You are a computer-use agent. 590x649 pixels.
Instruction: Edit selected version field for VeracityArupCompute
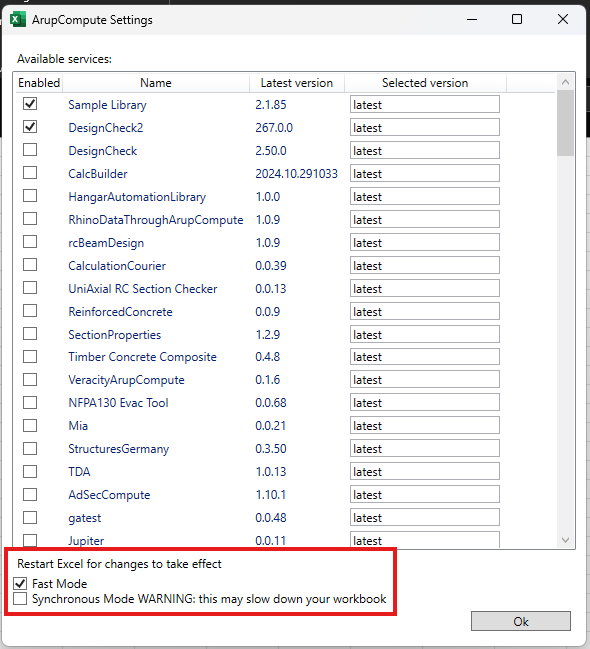[x=425, y=380]
